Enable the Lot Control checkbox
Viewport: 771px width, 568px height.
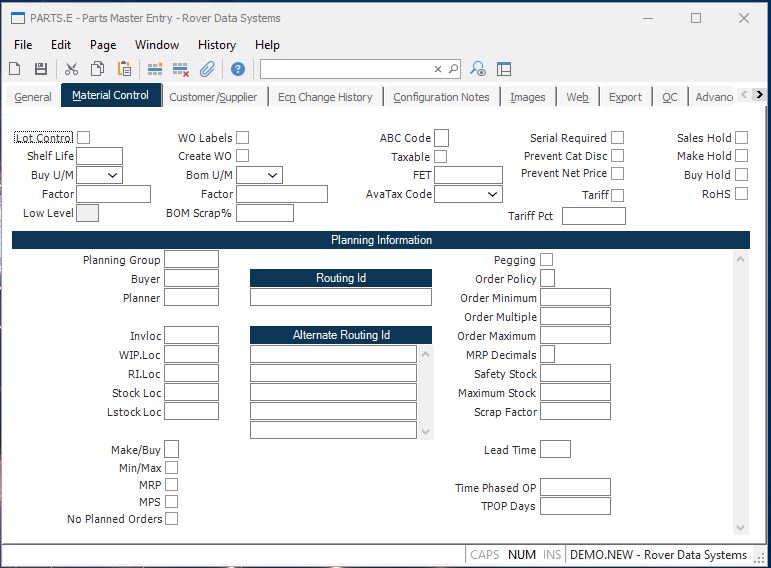pos(84,138)
